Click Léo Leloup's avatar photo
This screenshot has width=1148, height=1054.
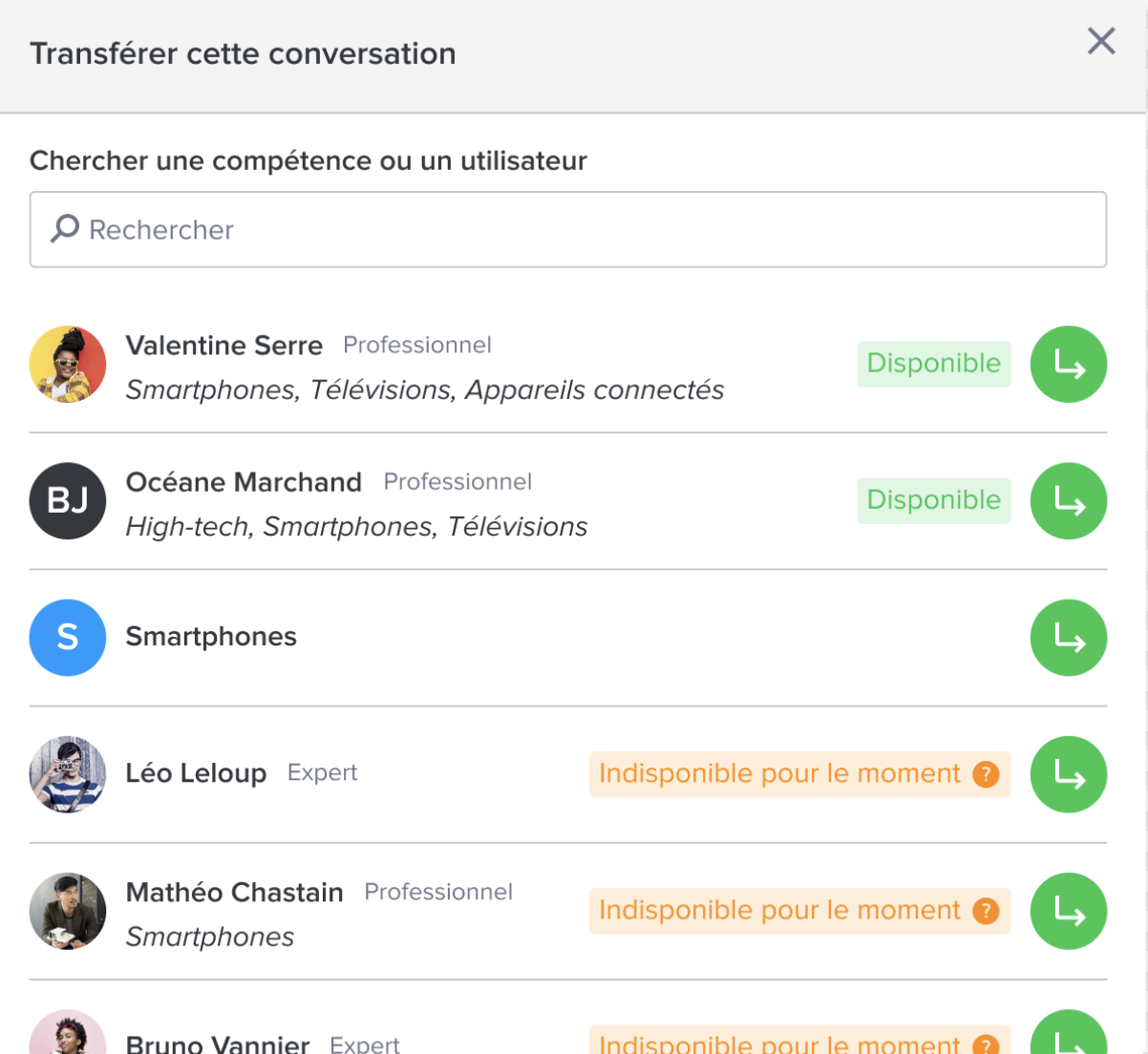[68, 774]
